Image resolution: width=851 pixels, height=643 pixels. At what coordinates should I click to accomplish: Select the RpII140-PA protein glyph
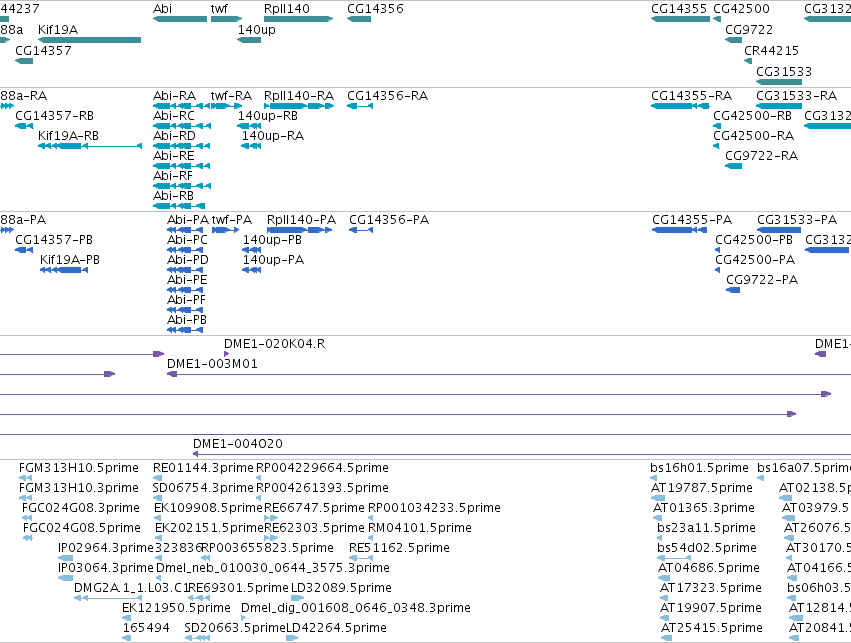coord(300,230)
